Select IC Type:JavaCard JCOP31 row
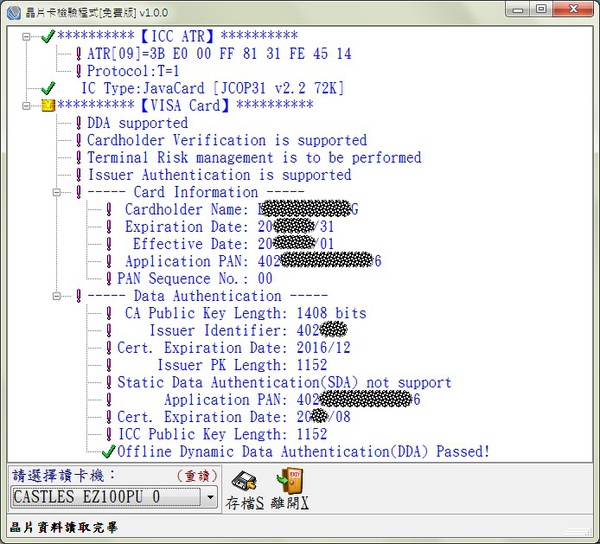Viewport: 600px width, 544px height. (x=212, y=88)
